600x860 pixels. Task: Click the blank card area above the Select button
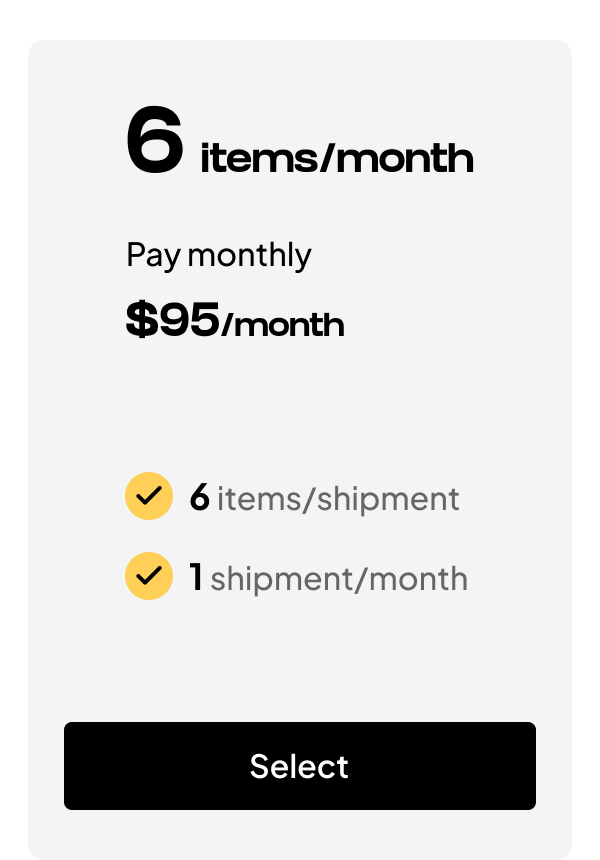(x=300, y=665)
